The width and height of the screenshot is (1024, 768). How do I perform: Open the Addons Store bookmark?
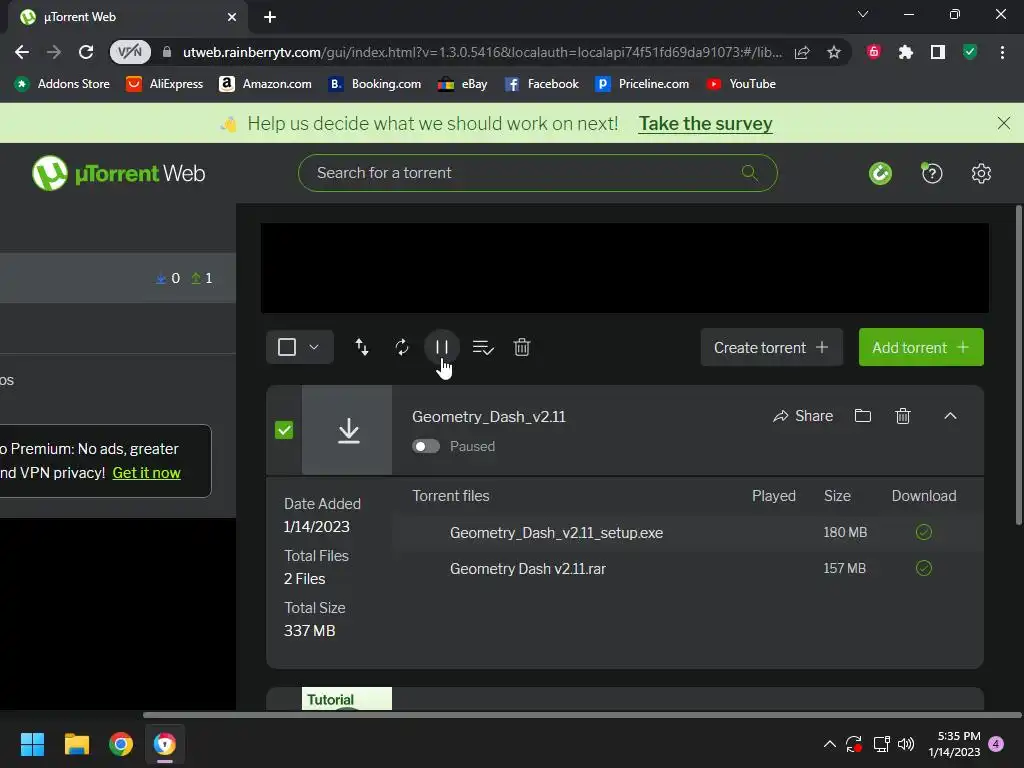[62, 84]
